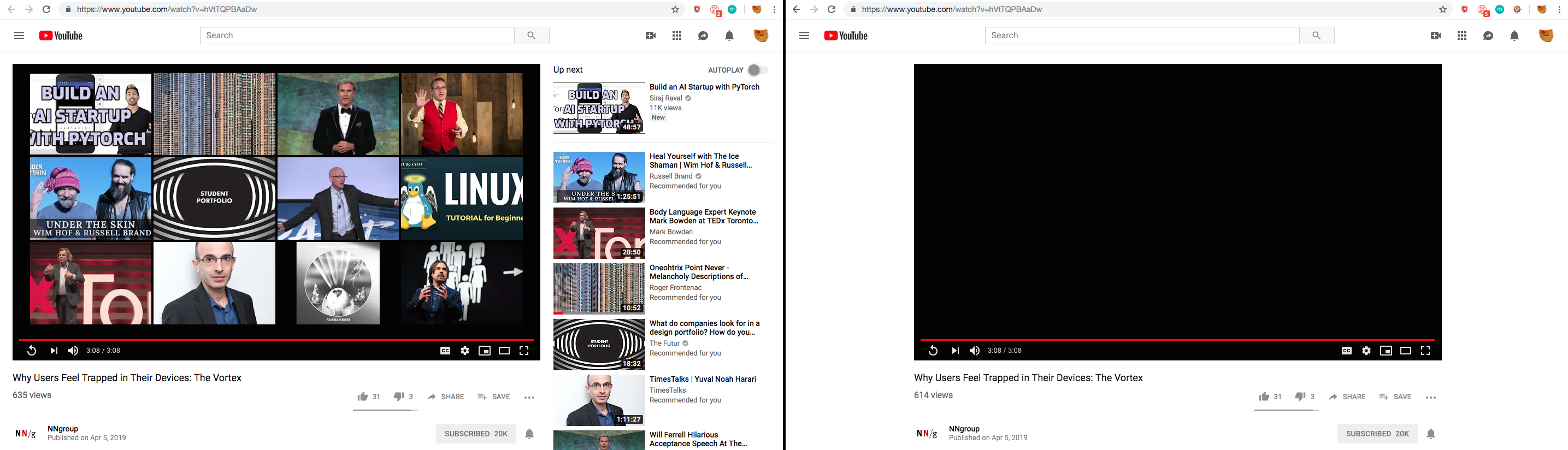Open the messages chat icon in right window
1568x450 pixels.
(1488, 35)
